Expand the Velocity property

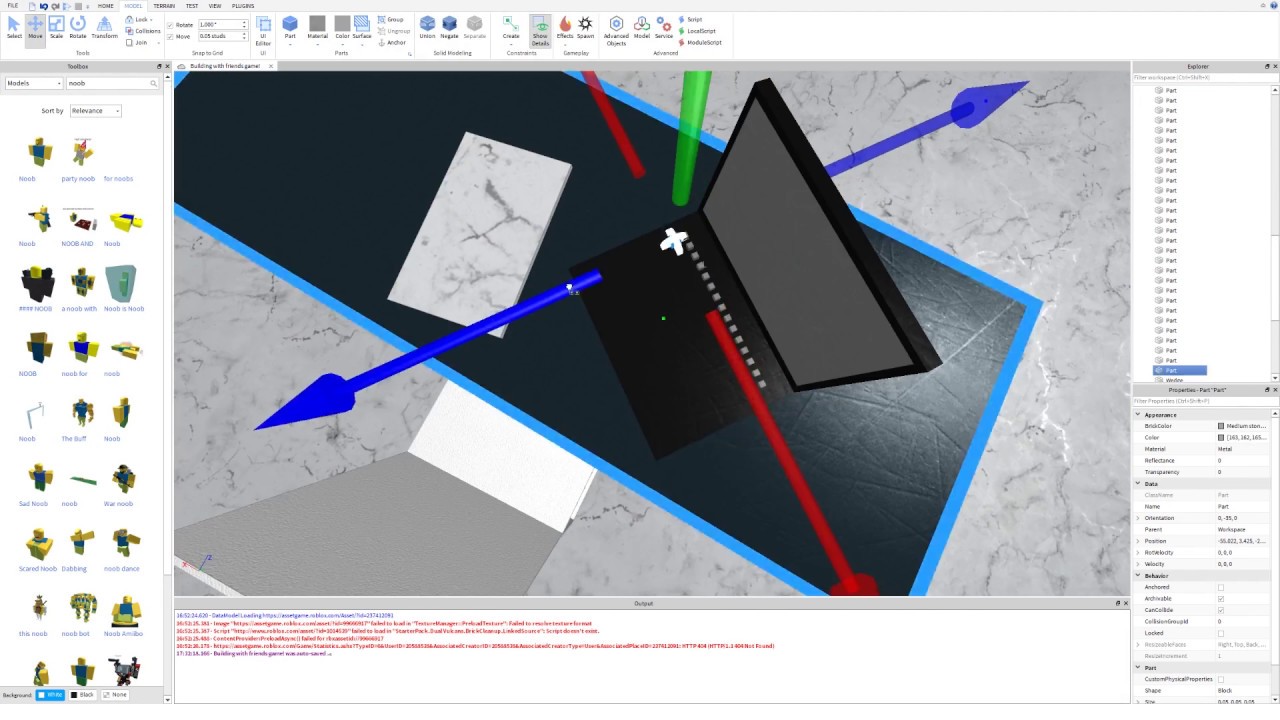(1138, 564)
